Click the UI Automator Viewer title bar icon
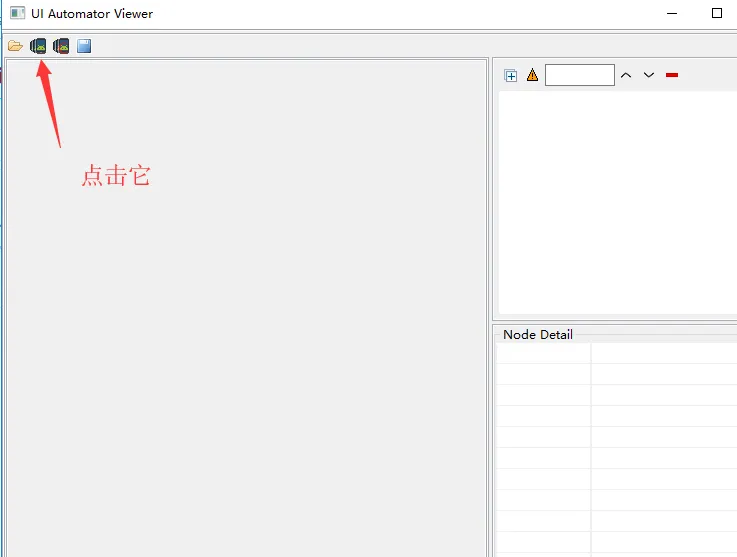This screenshot has width=737, height=557. click(17, 13)
